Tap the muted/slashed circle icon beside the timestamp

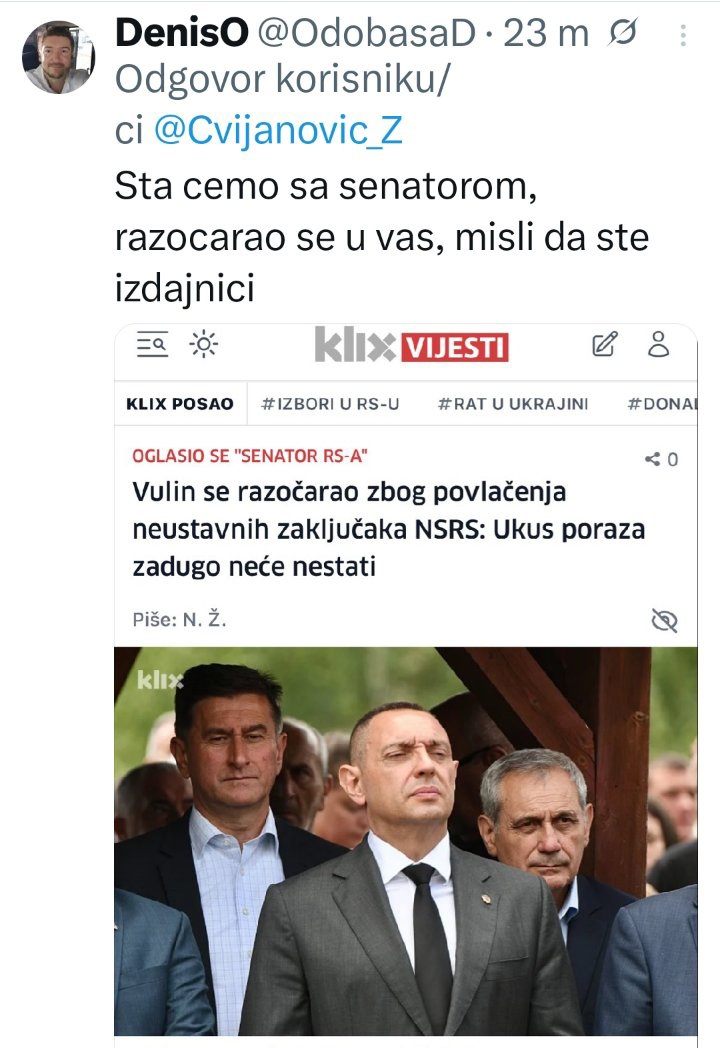622,33
